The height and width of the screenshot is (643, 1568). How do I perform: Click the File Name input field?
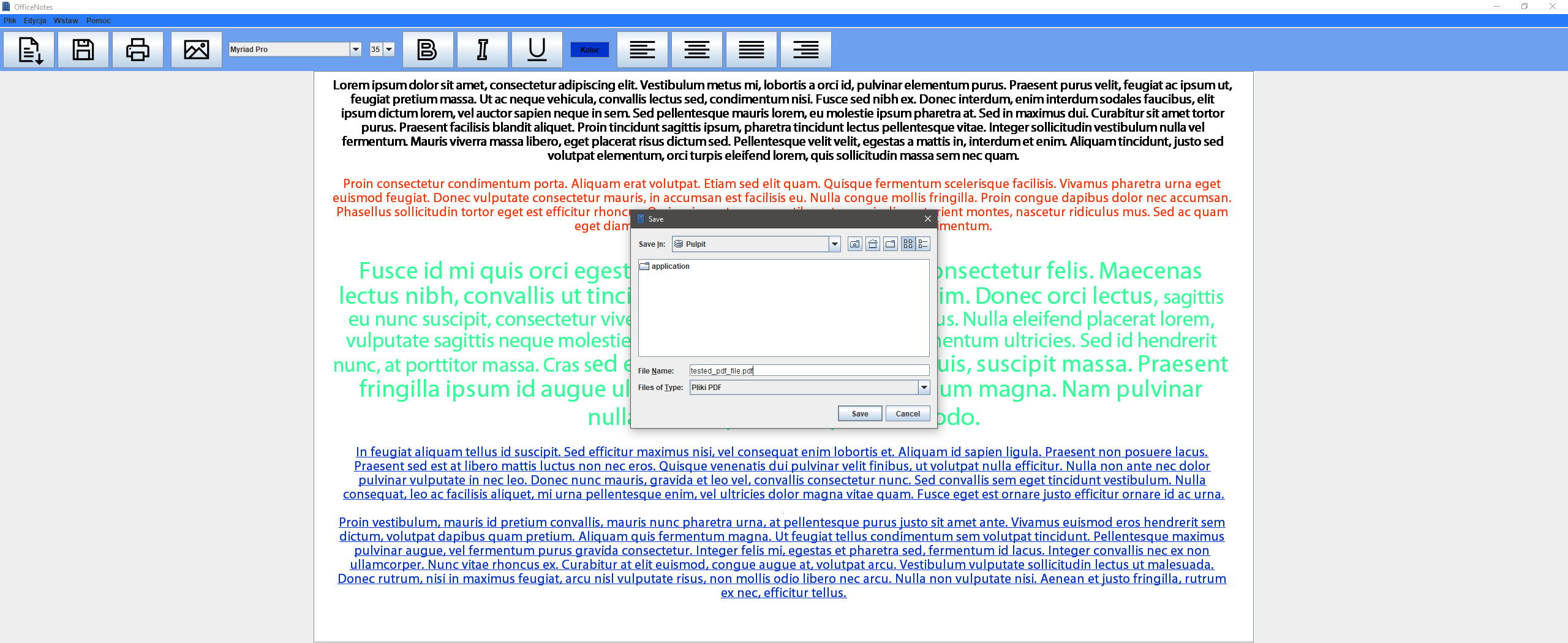tap(809, 370)
